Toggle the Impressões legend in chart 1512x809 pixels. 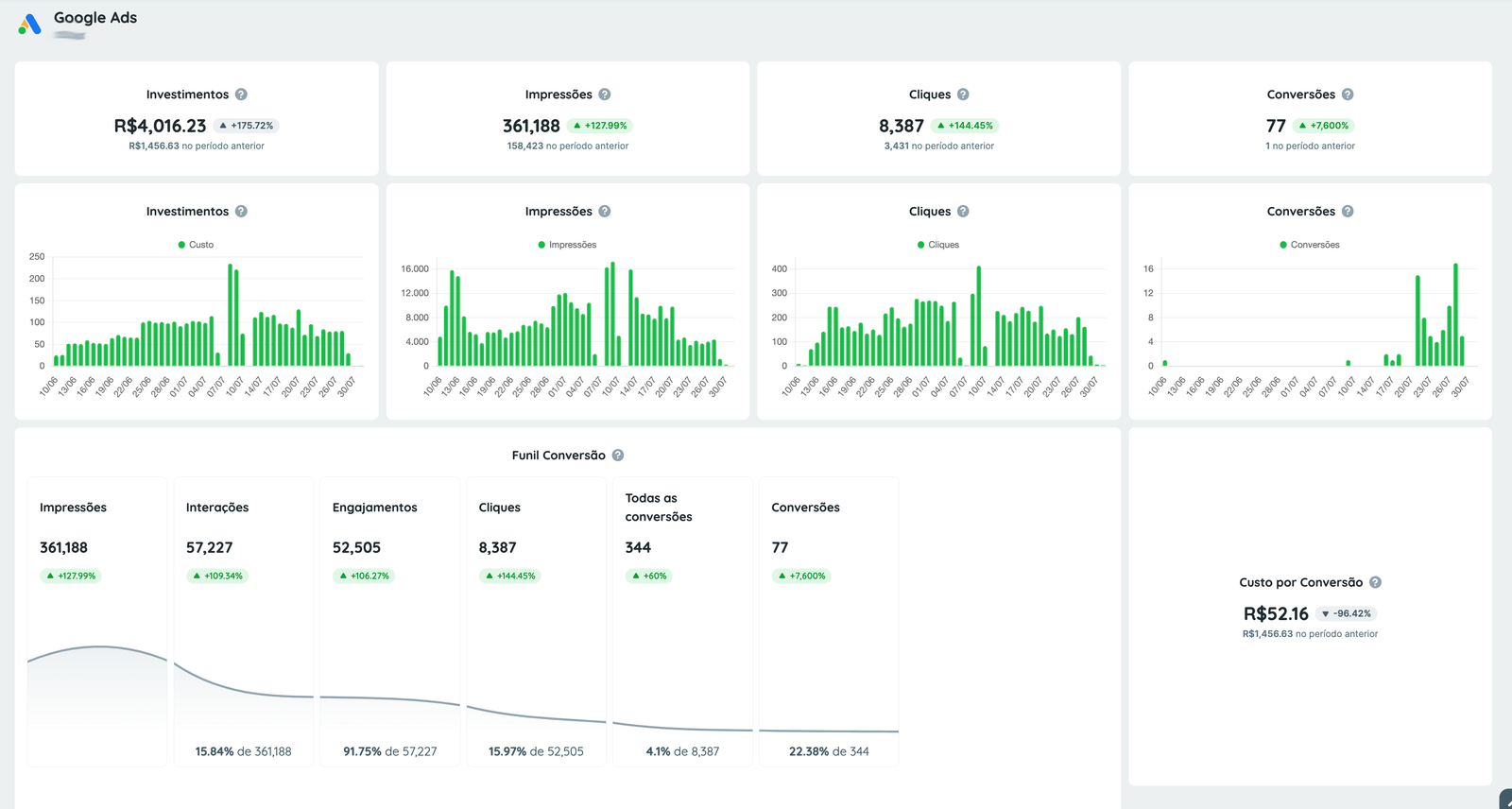(x=567, y=245)
